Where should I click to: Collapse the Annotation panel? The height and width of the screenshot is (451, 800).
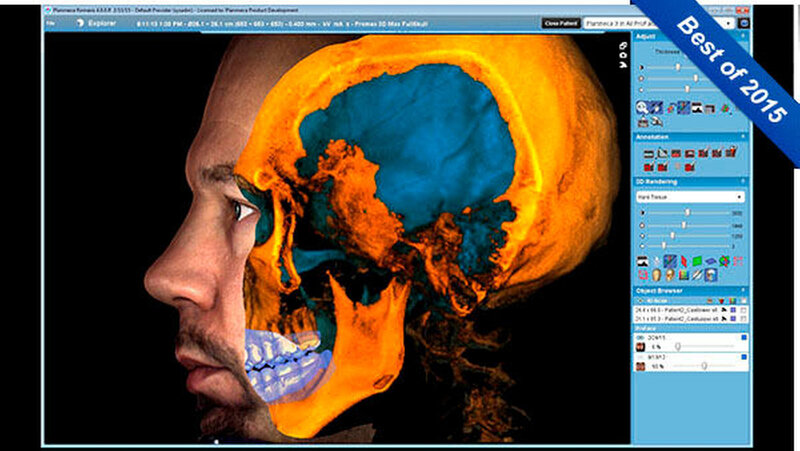(x=743, y=137)
